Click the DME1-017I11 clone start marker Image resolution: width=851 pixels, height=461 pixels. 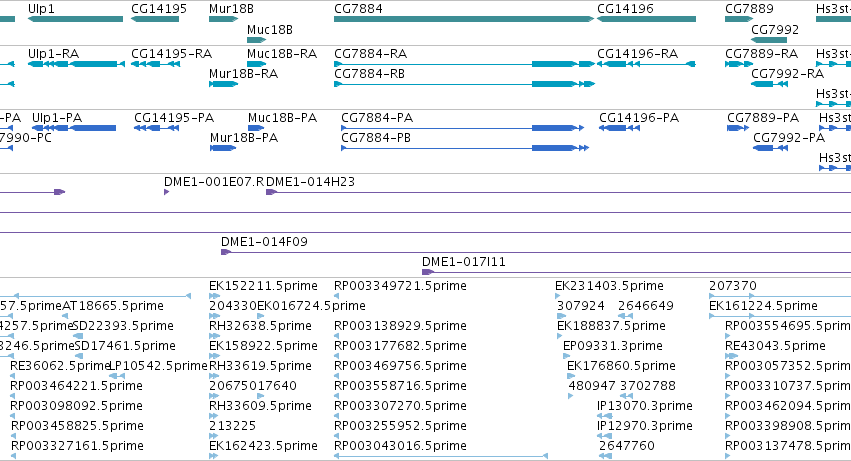428,272
